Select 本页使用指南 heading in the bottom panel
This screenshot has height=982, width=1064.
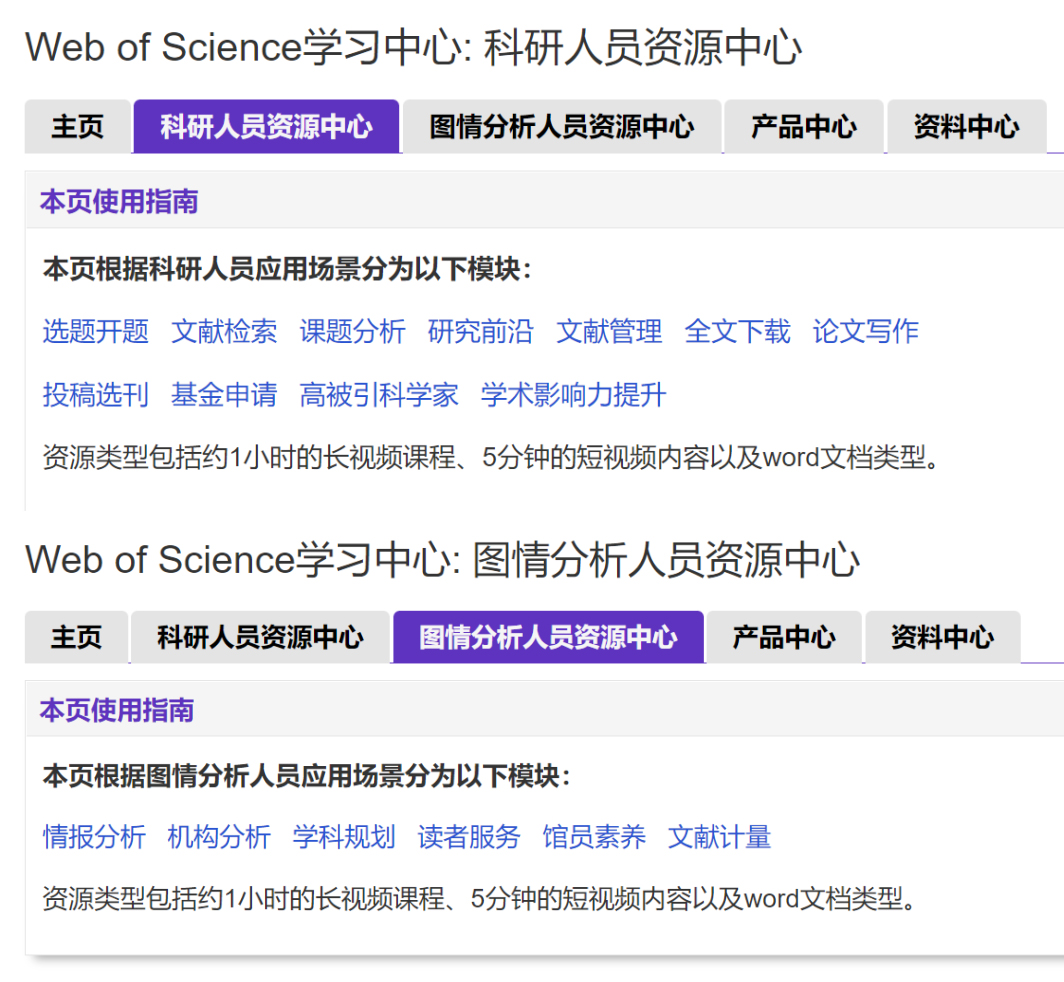117,711
